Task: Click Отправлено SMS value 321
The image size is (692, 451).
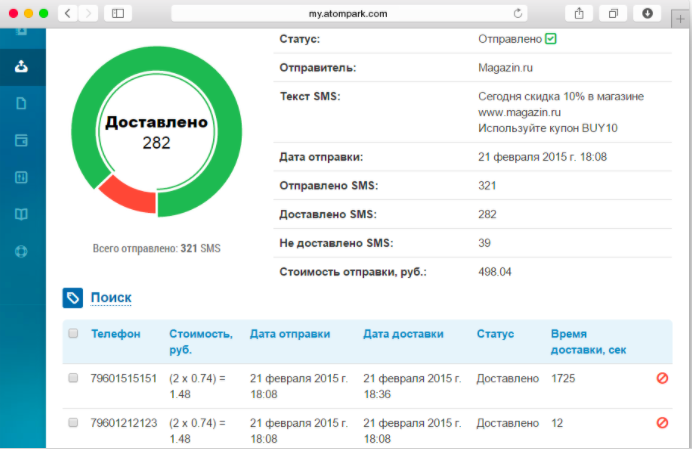Action: click(487, 185)
